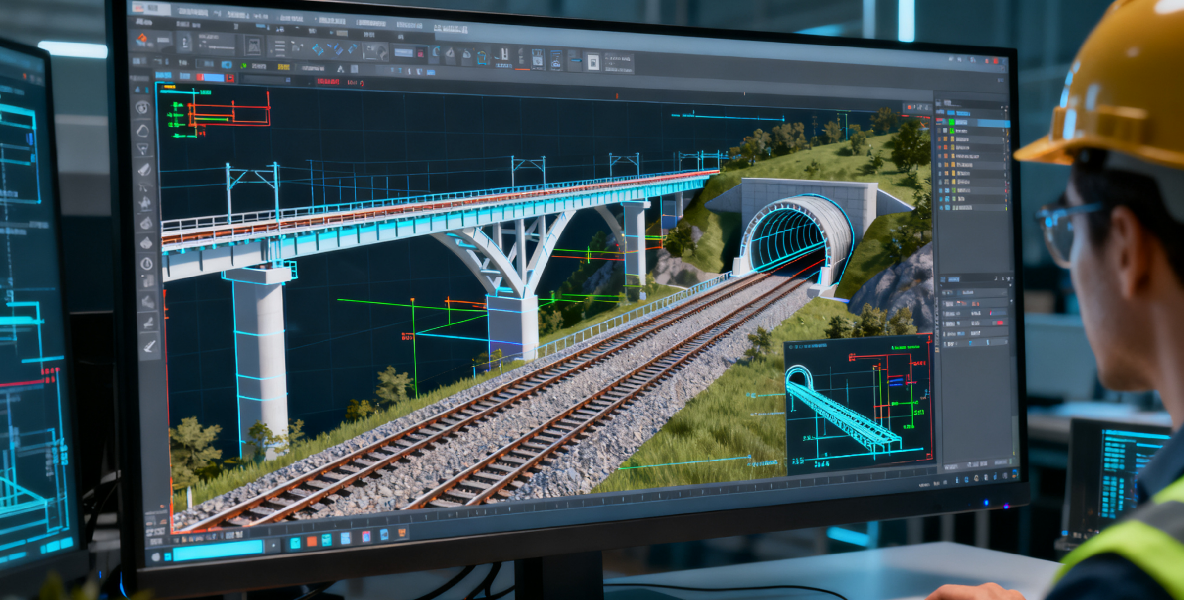Click the orange icon at top-left of ribbon
Screen dimensions: 1185x600
143,39
